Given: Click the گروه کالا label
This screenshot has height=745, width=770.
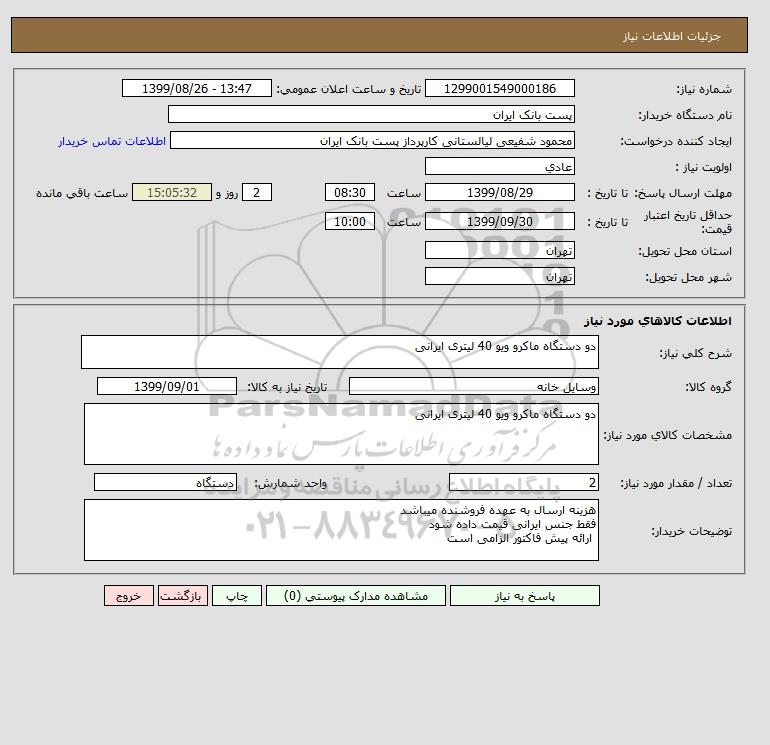Looking at the screenshot, I should [709, 387].
